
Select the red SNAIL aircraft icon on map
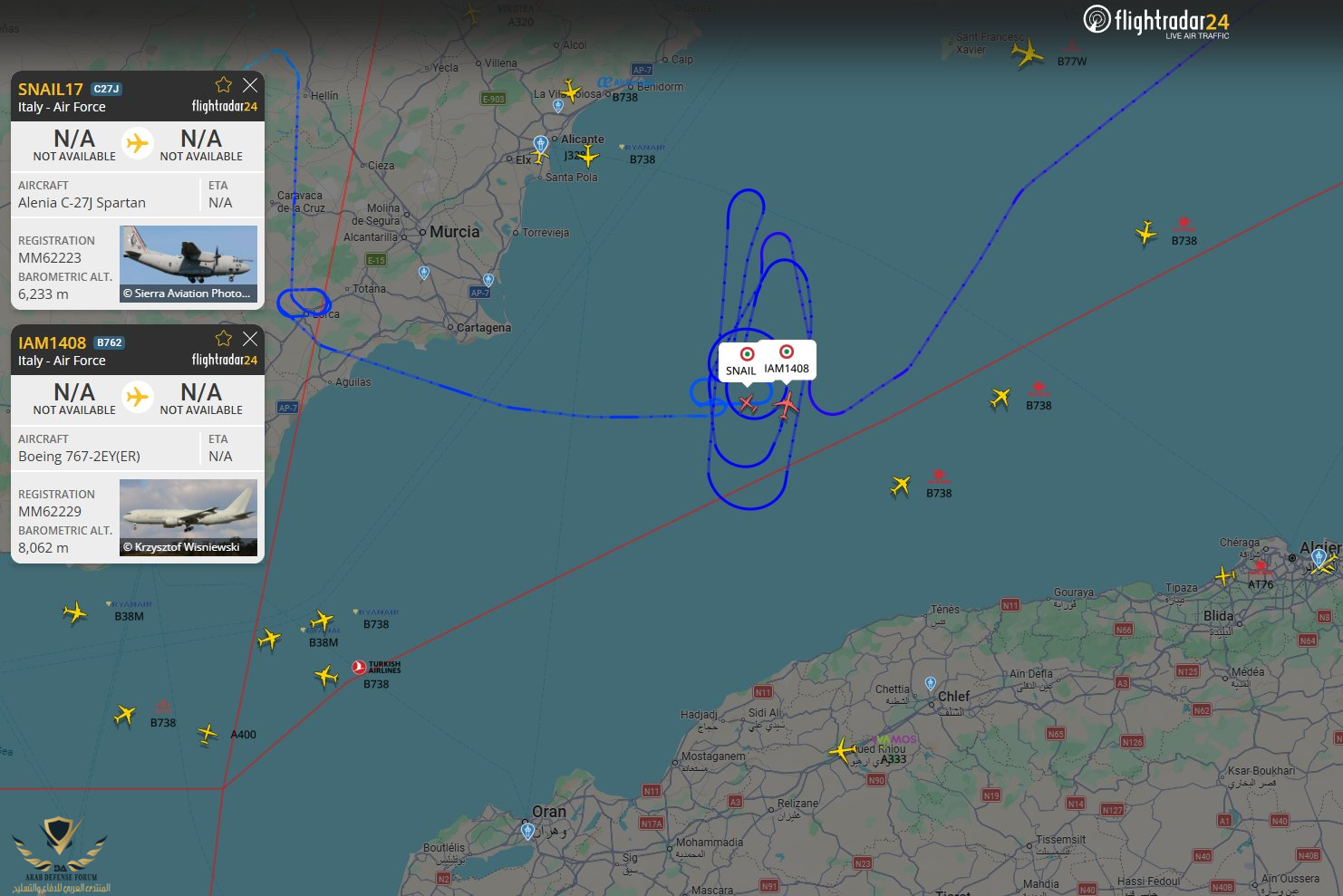click(747, 402)
